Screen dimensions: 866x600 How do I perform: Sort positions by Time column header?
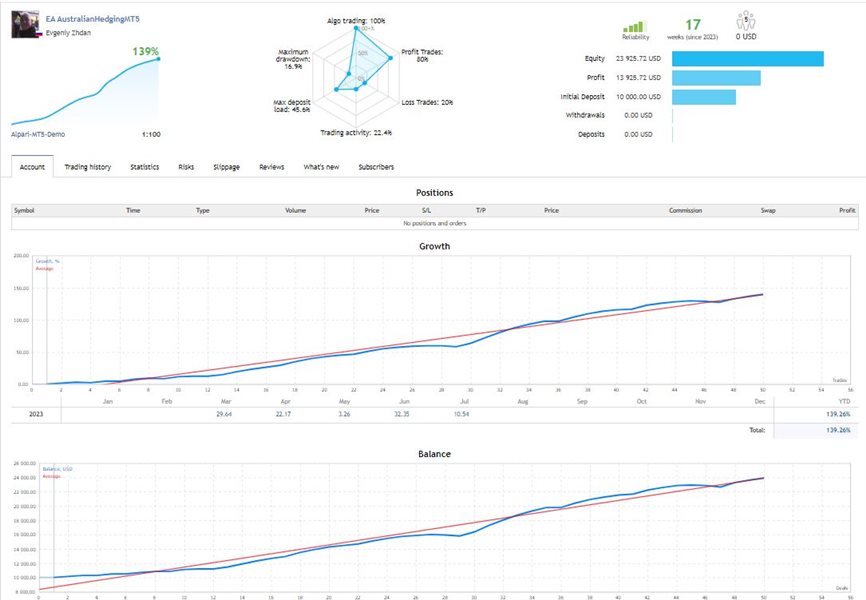click(x=133, y=210)
